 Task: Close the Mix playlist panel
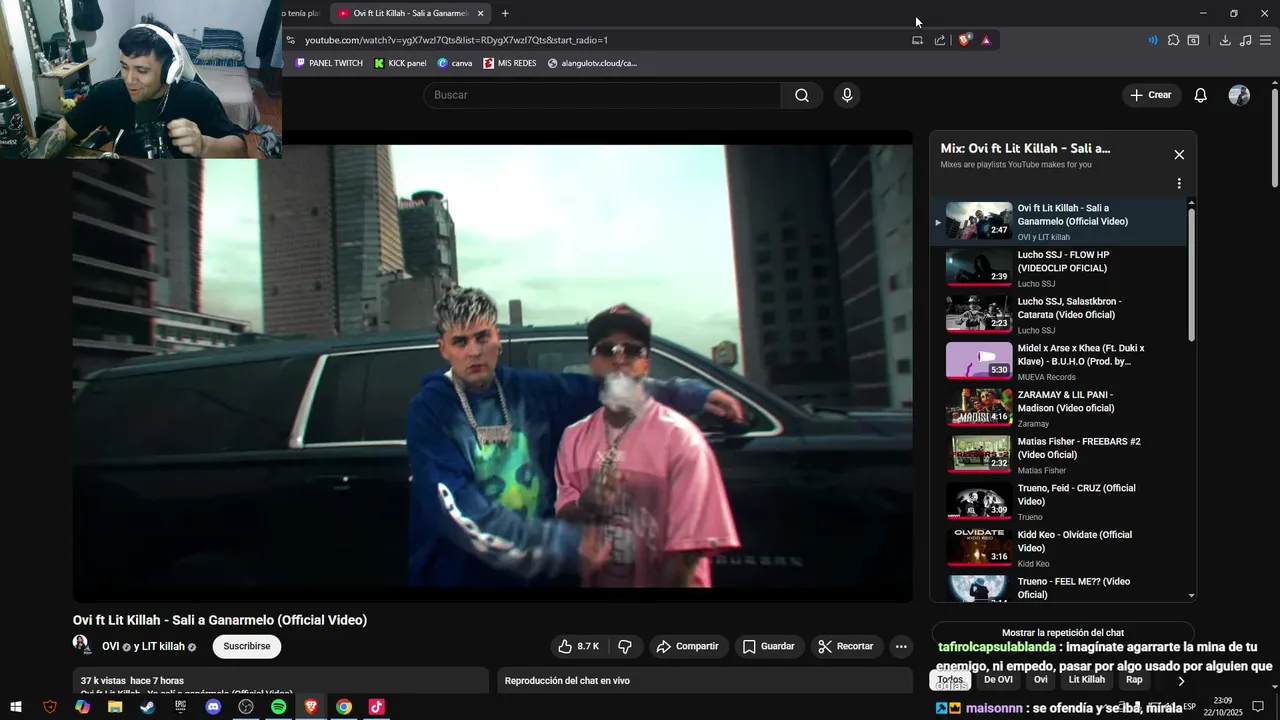(x=1179, y=155)
